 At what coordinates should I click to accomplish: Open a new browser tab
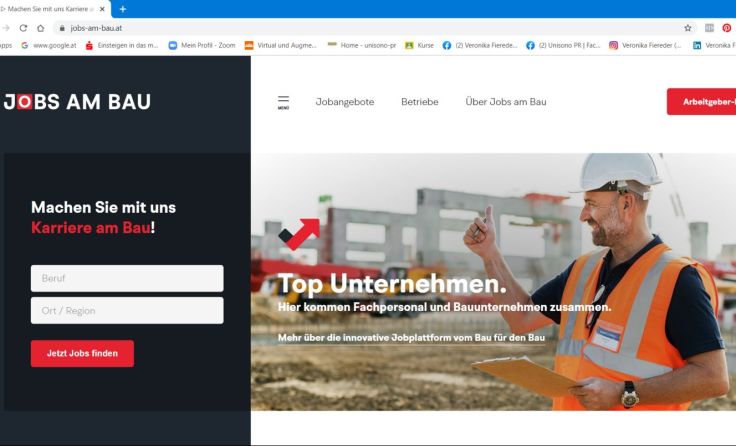pos(123,9)
